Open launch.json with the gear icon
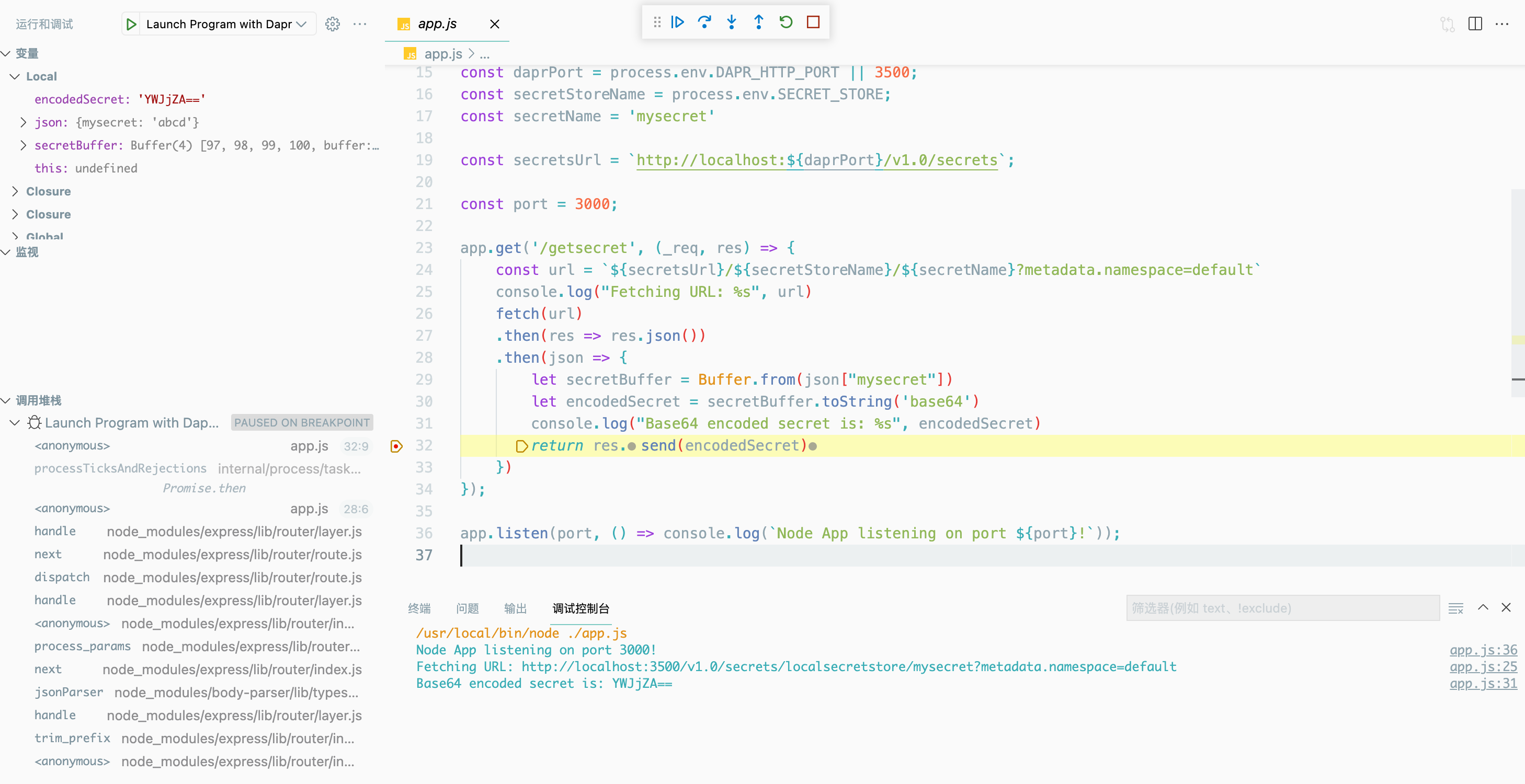Viewport: 1525px width, 784px height. pyautogui.click(x=332, y=24)
